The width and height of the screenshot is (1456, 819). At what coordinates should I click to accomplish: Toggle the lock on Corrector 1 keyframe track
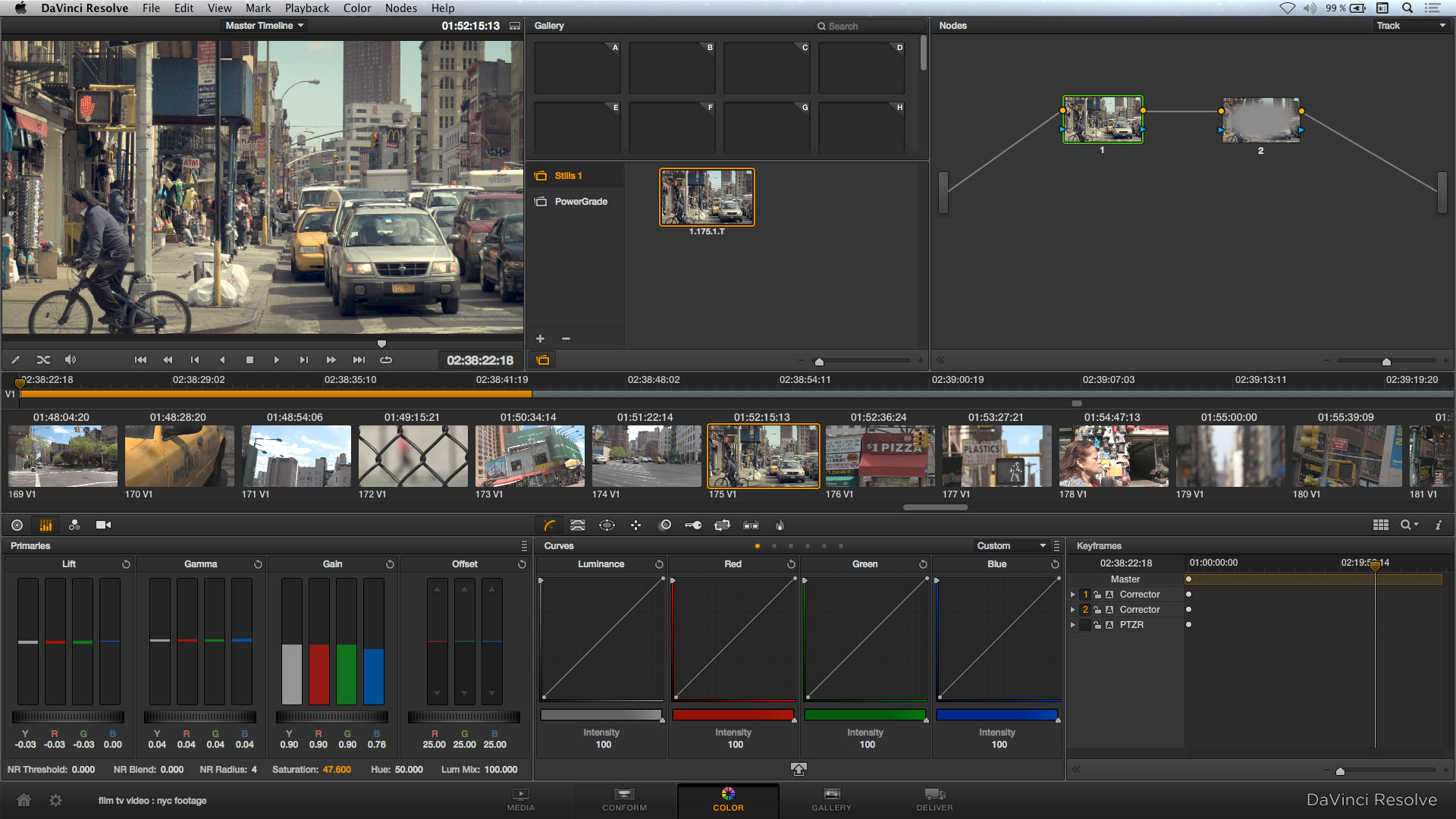[1098, 595]
